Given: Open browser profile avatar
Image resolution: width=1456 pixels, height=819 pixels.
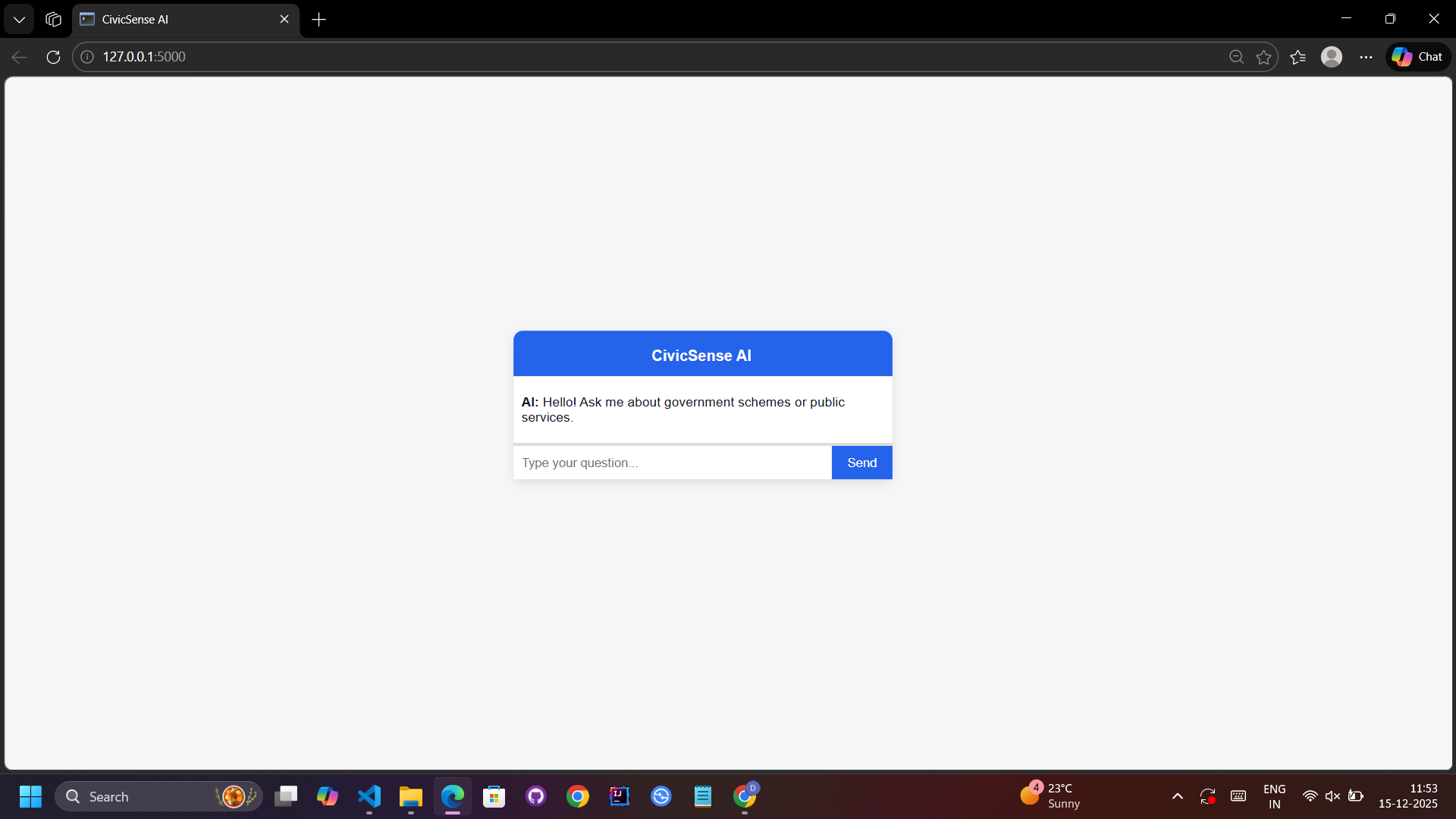Looking at the screenshot, I should 1332,57.
